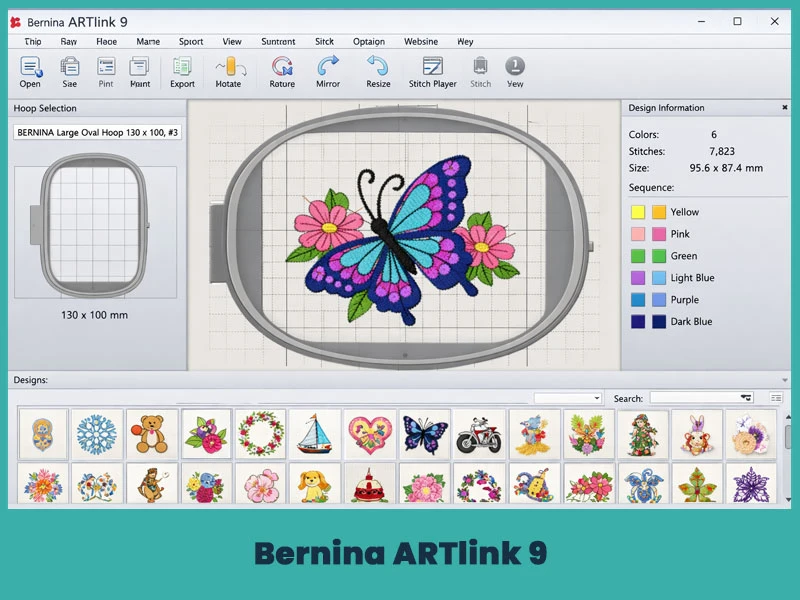
Task: Open the Thip menu
Action: coord(33,42)
